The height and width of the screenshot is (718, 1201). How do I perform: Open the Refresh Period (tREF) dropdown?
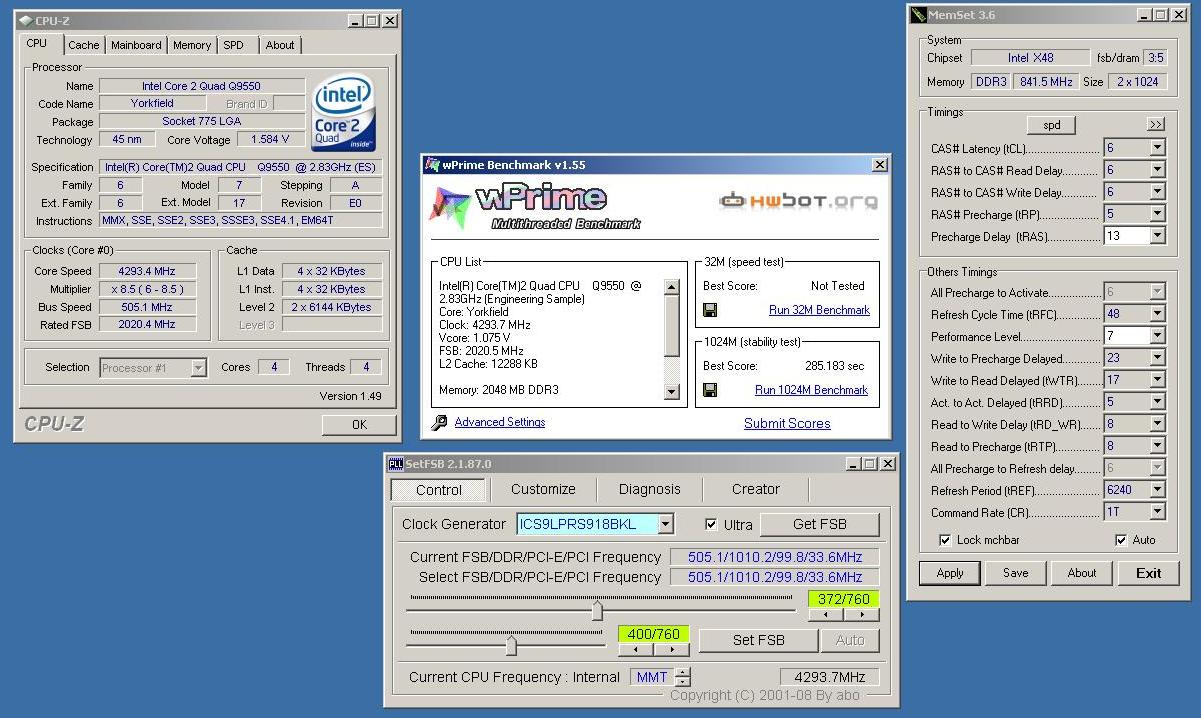click(x=1157, y=490)
